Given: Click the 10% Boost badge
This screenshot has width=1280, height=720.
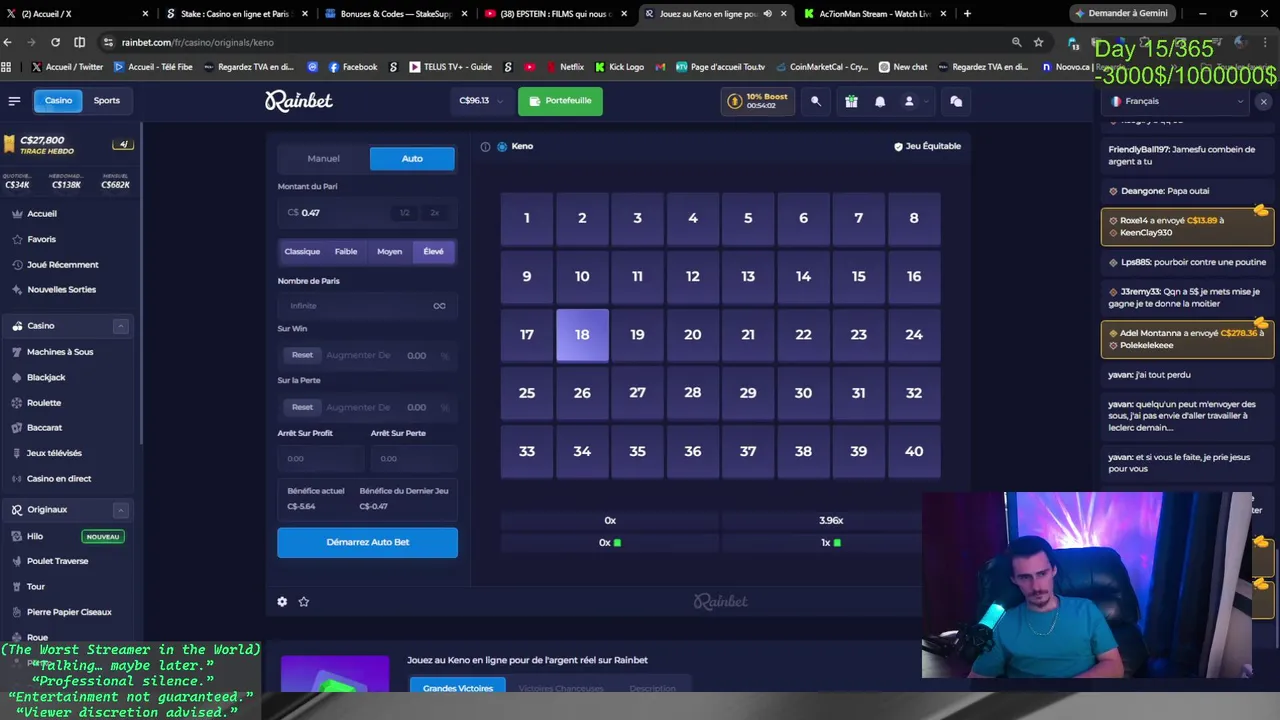Looking at the screenshot, I should click(759, 101).
